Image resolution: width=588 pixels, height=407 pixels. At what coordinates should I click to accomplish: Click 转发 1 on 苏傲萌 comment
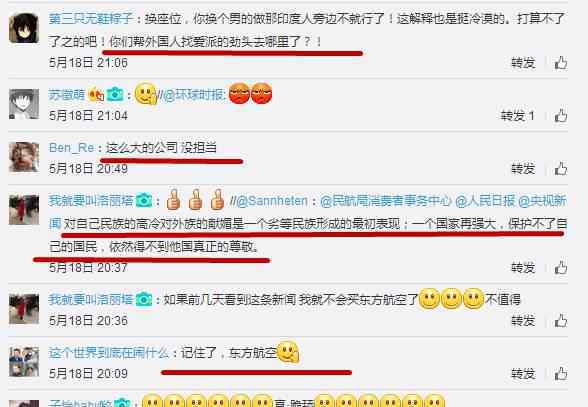tap(518, 116)
